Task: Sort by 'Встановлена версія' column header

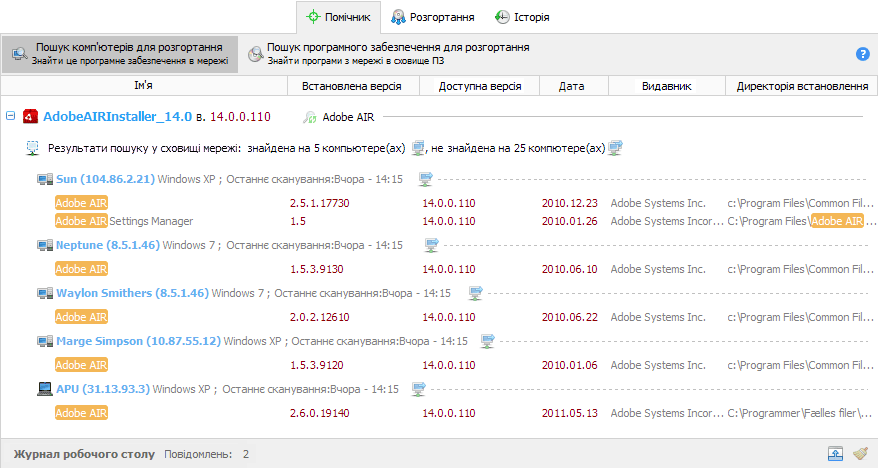Action: point(359,86)
